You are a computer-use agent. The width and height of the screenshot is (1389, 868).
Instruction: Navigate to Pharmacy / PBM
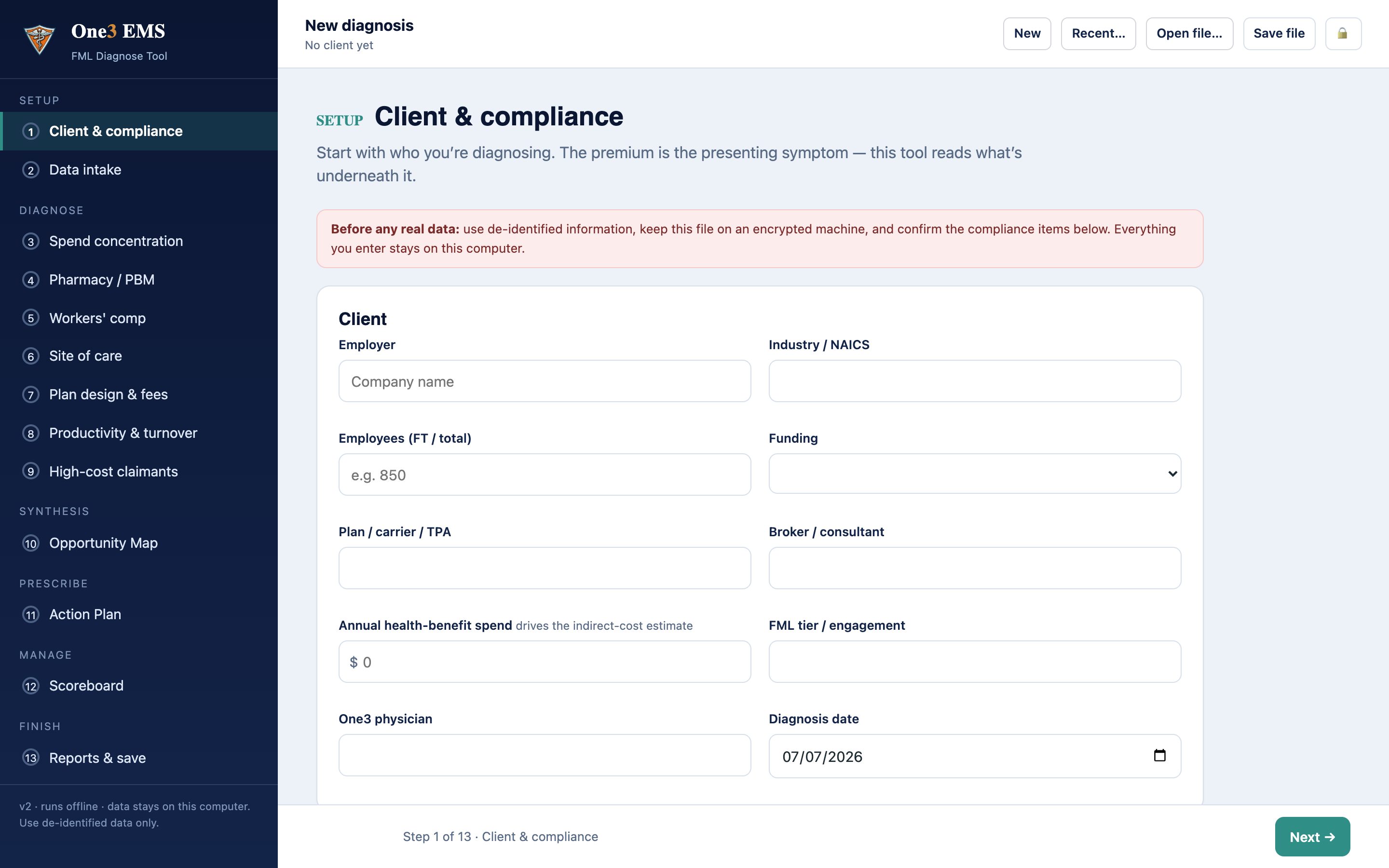pos(139,280)
